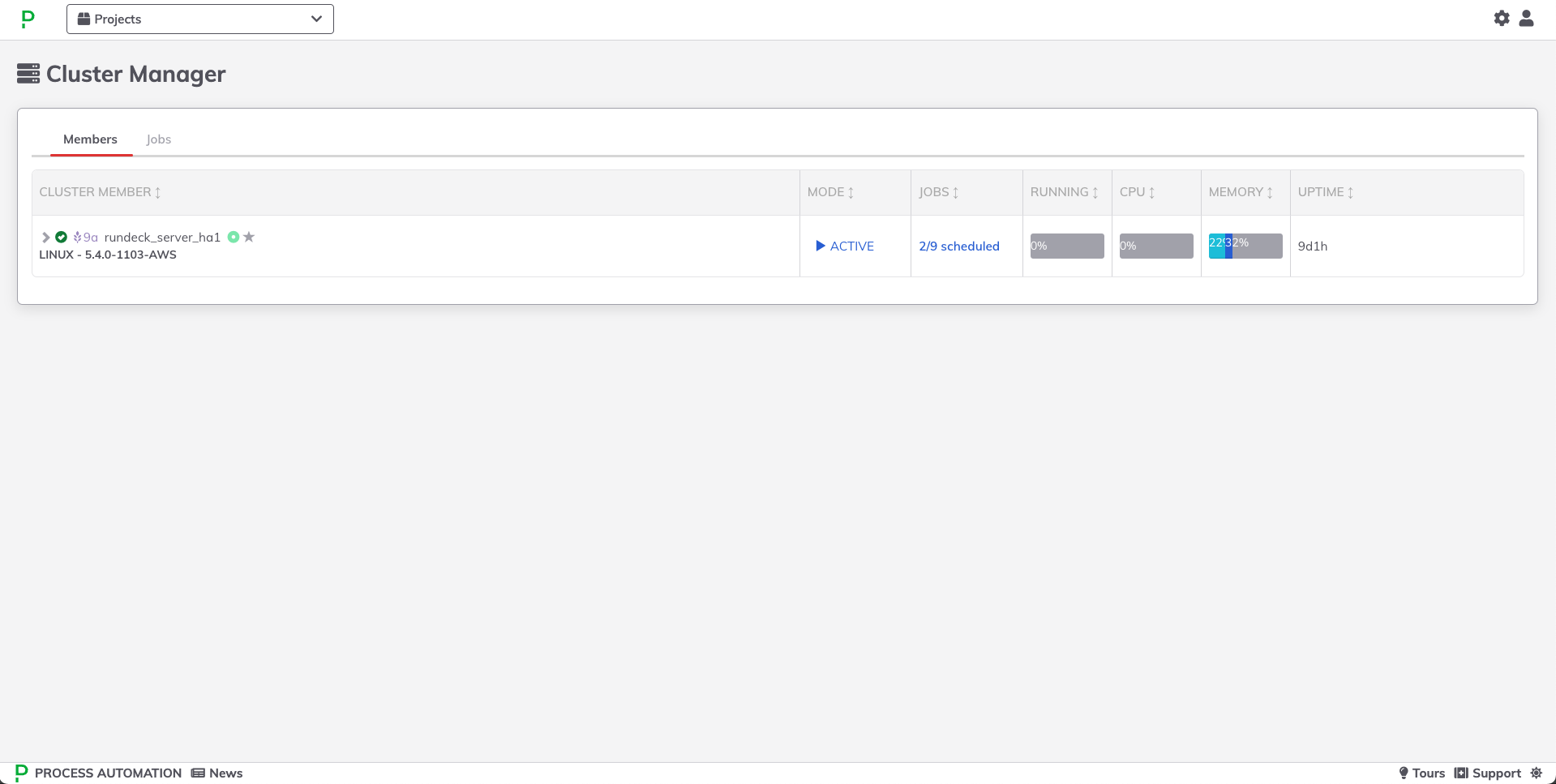The width and height of the screenshot is (1556, 784).
Task: Open the Projects dropdown
Action: 200,19
